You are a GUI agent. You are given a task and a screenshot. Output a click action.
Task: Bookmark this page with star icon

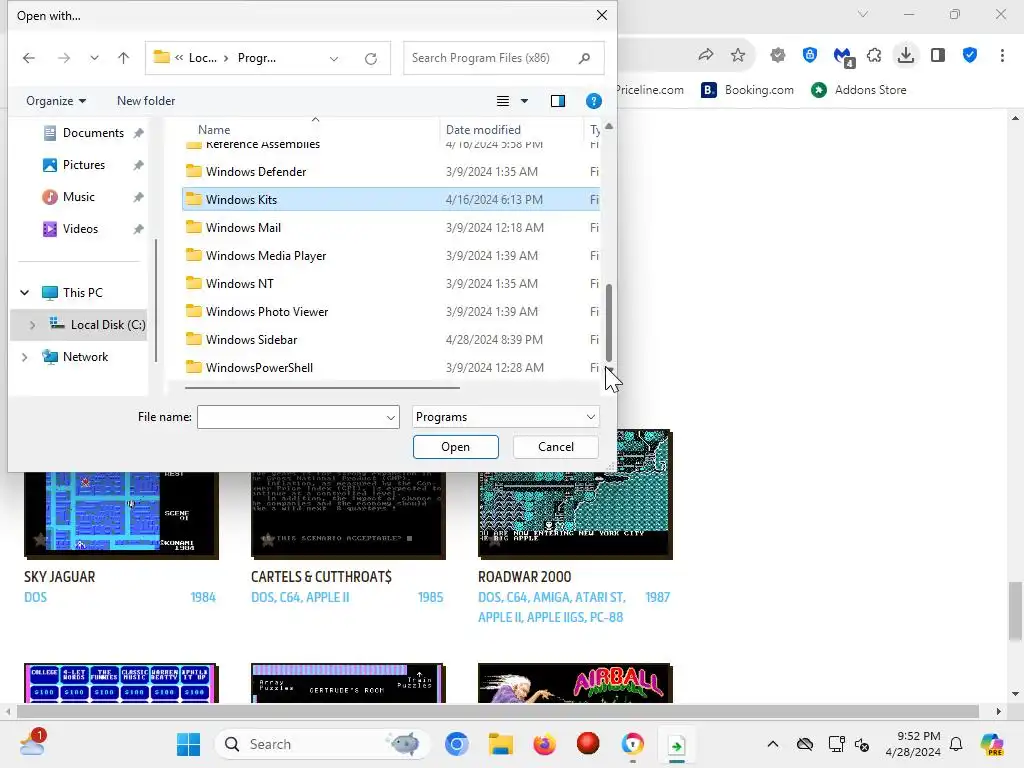pos(738,55)
